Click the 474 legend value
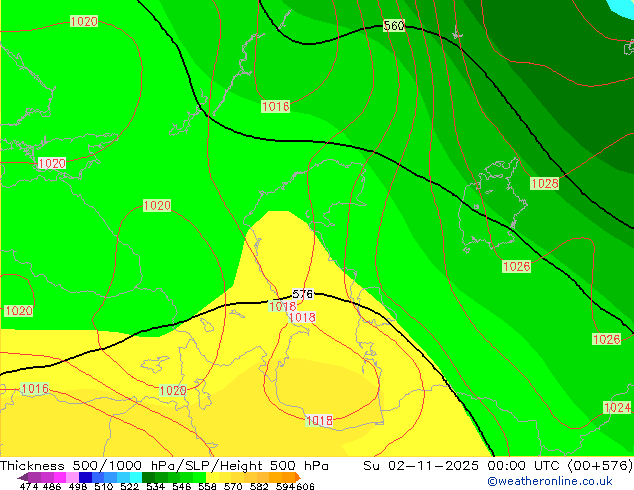 (29, 486)
